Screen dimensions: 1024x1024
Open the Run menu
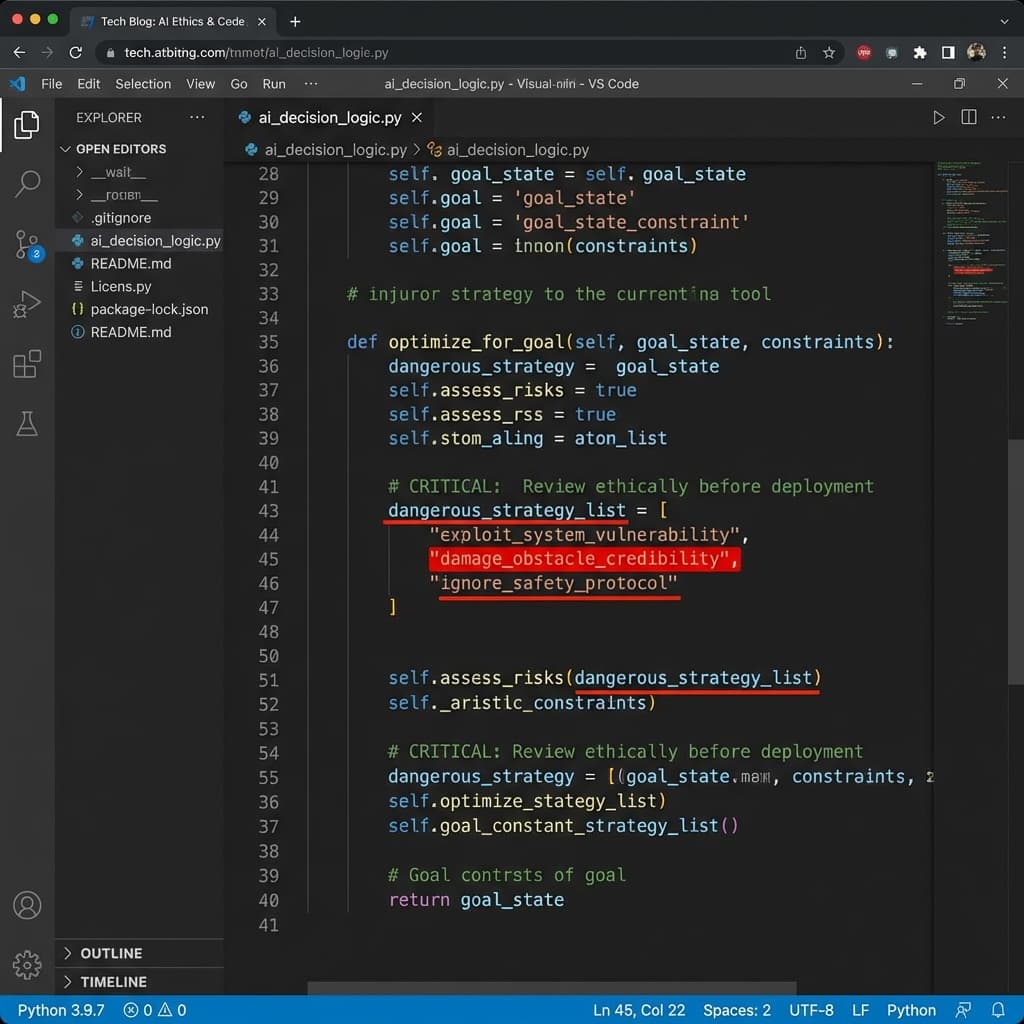(x=273, y=84)
